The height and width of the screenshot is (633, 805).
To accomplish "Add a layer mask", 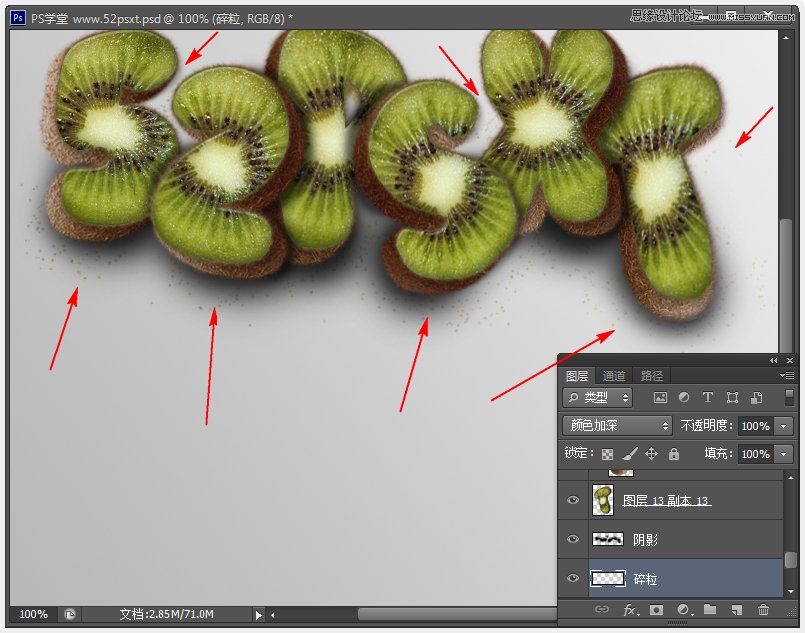I will click(x=656, y=609).
